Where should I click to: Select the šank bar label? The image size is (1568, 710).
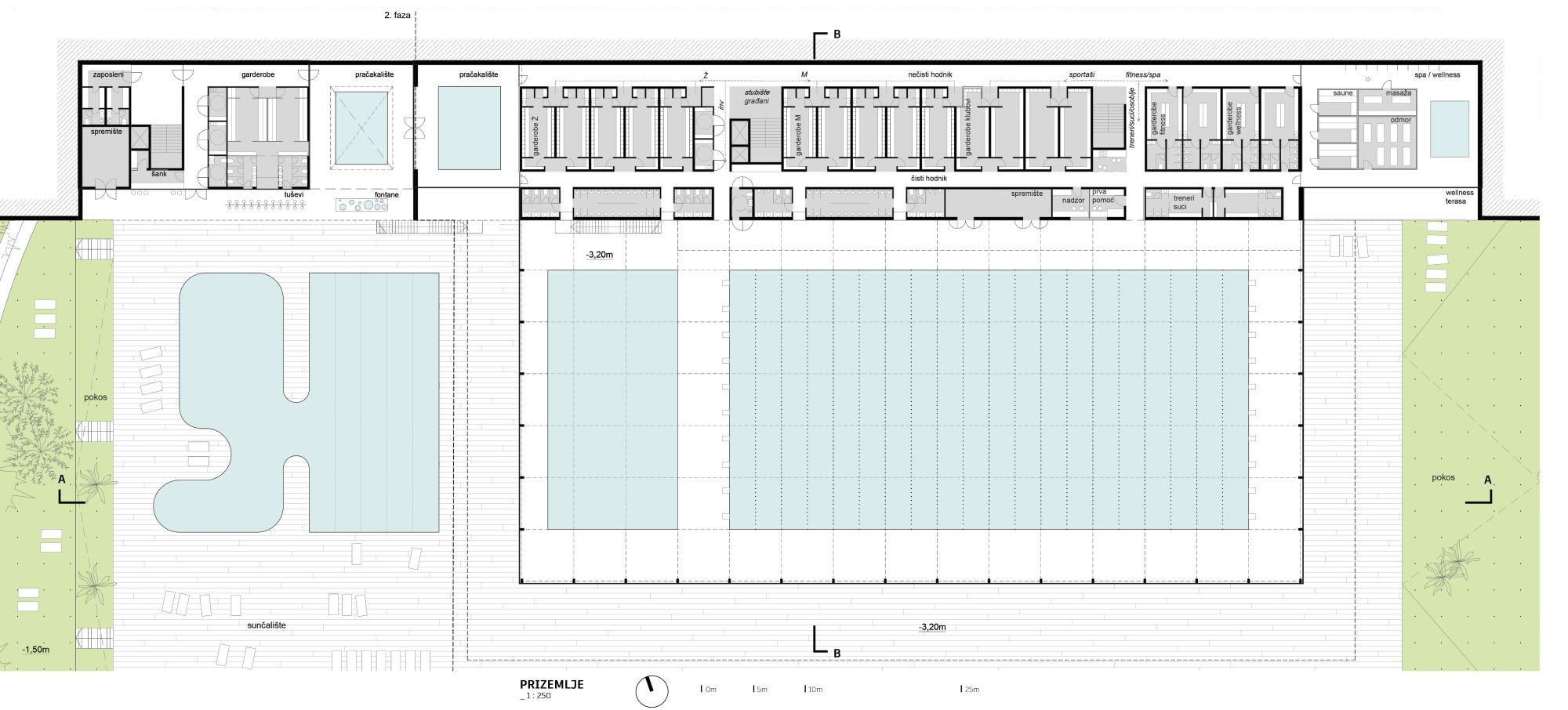tap(159, 173)
